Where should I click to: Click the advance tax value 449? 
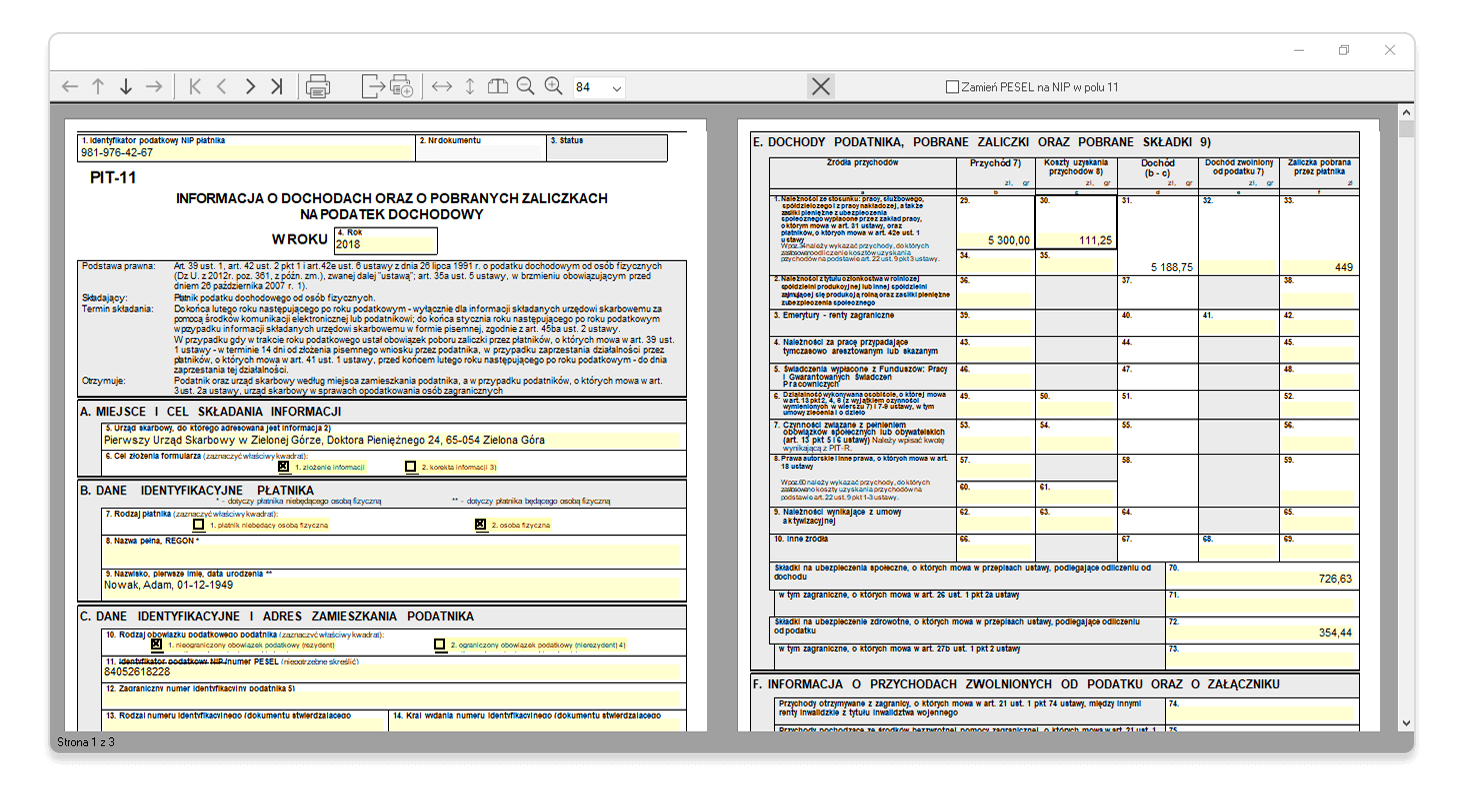click(1343, 267)
